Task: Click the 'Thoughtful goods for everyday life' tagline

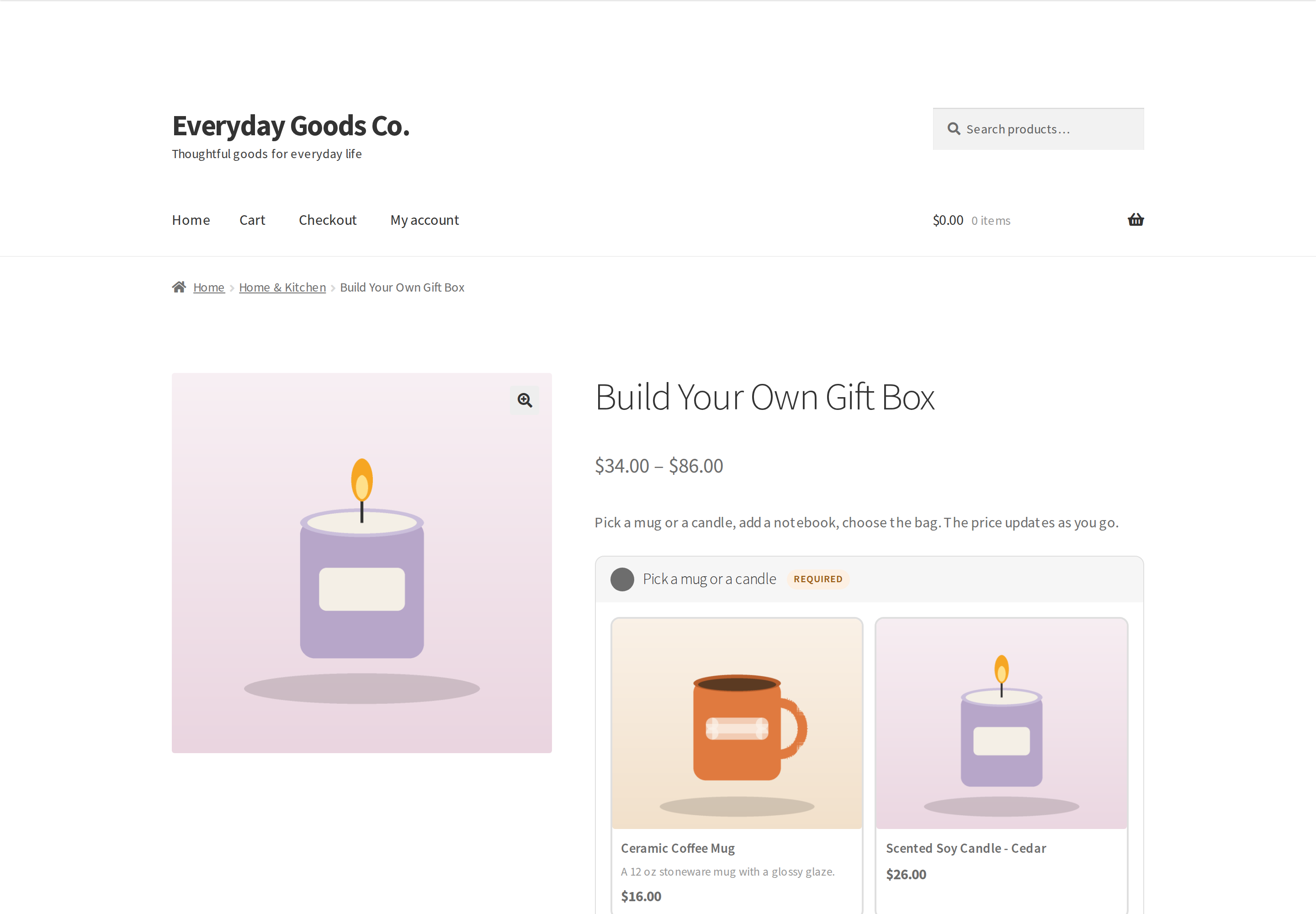Action: pyautogui.click(x=267, y=154)
